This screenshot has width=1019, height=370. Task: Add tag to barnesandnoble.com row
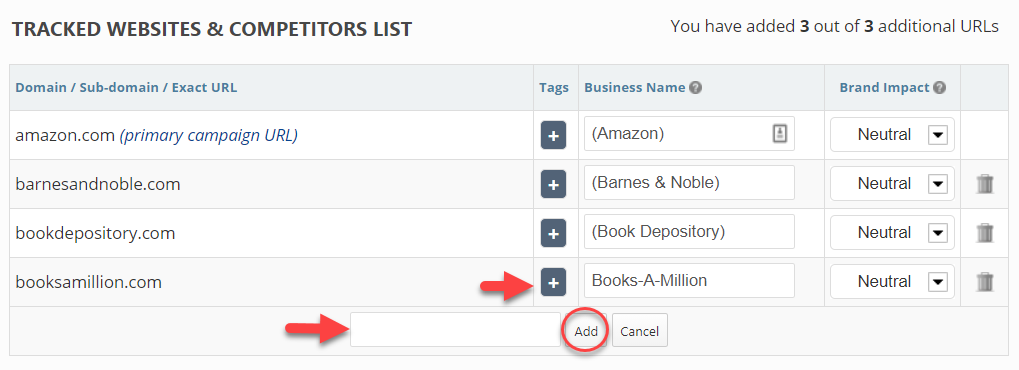point(553,184)
